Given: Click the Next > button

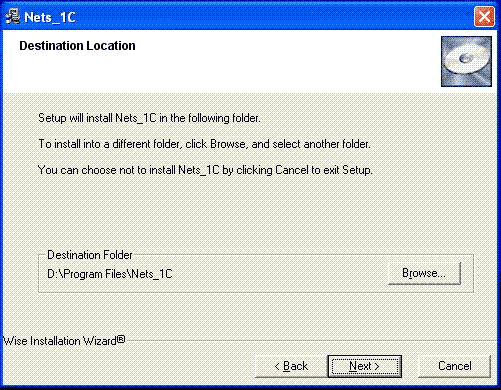Looking at the screenshot, I should tap(365, 366).
